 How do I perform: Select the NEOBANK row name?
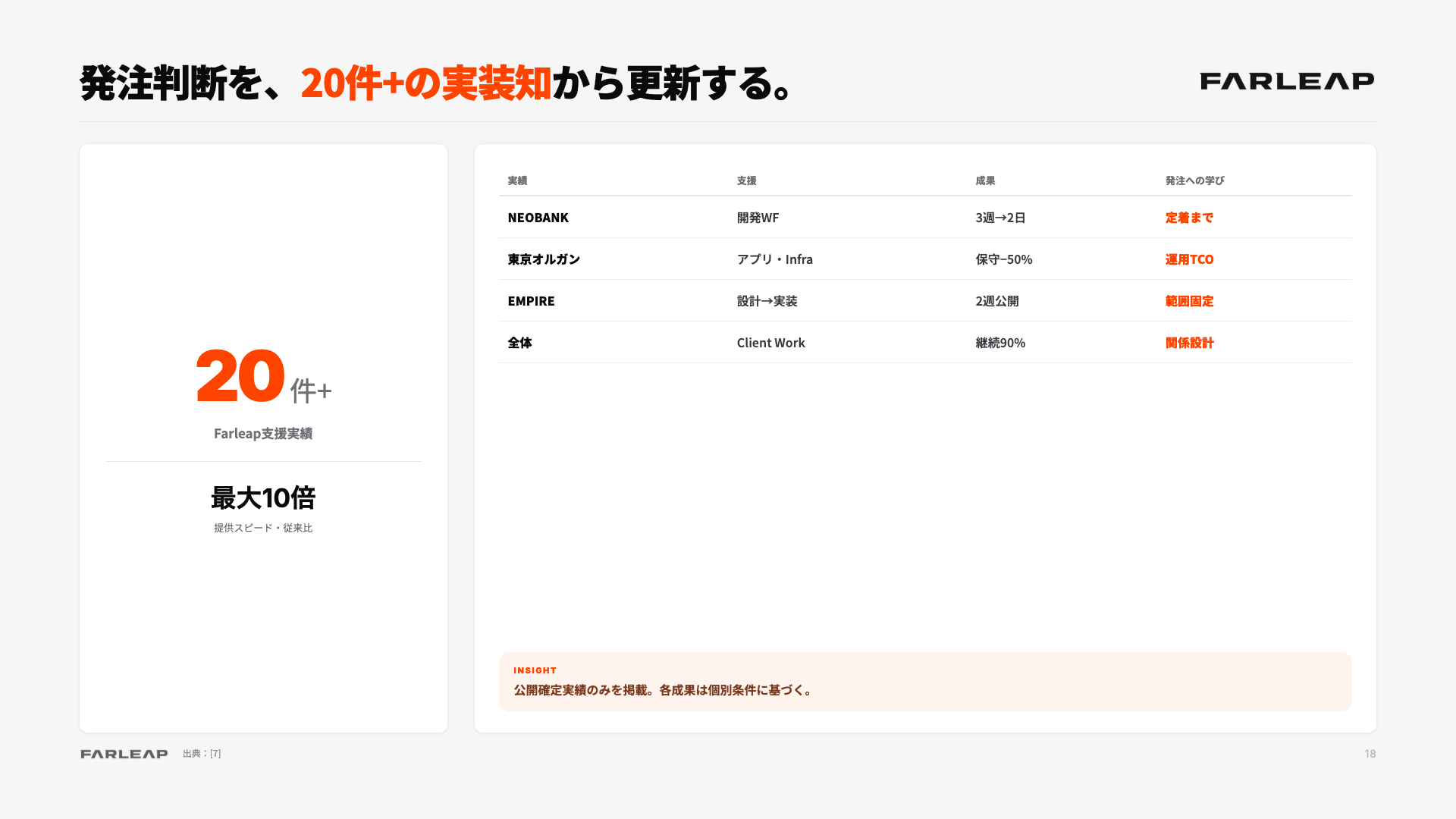pos(538,218)
